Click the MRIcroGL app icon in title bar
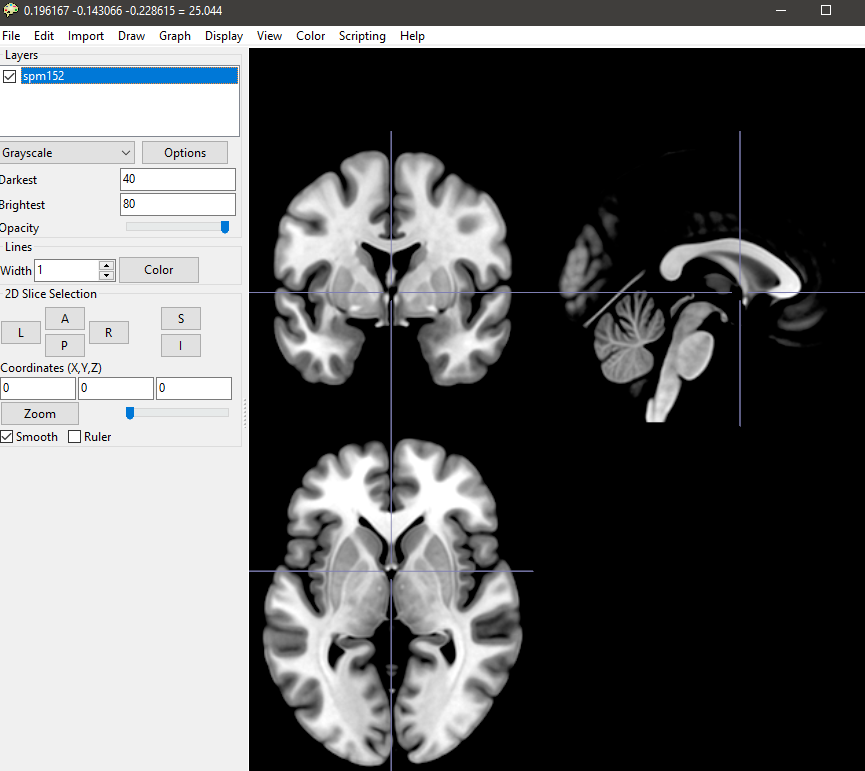Image resolution: width=865 pixels, height=771 pixels. [11, 10]
